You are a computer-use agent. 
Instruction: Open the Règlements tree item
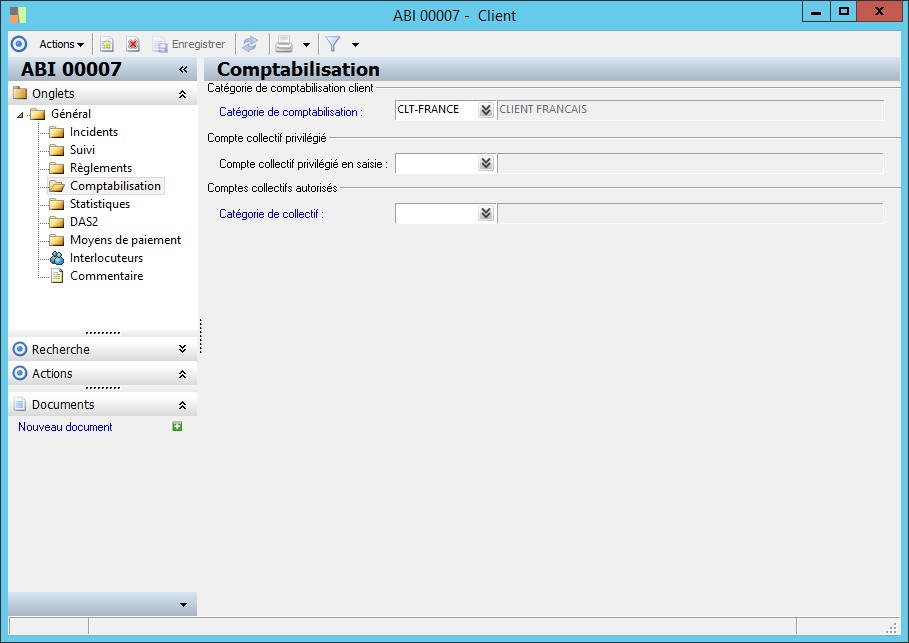click(x=101, y=168)
